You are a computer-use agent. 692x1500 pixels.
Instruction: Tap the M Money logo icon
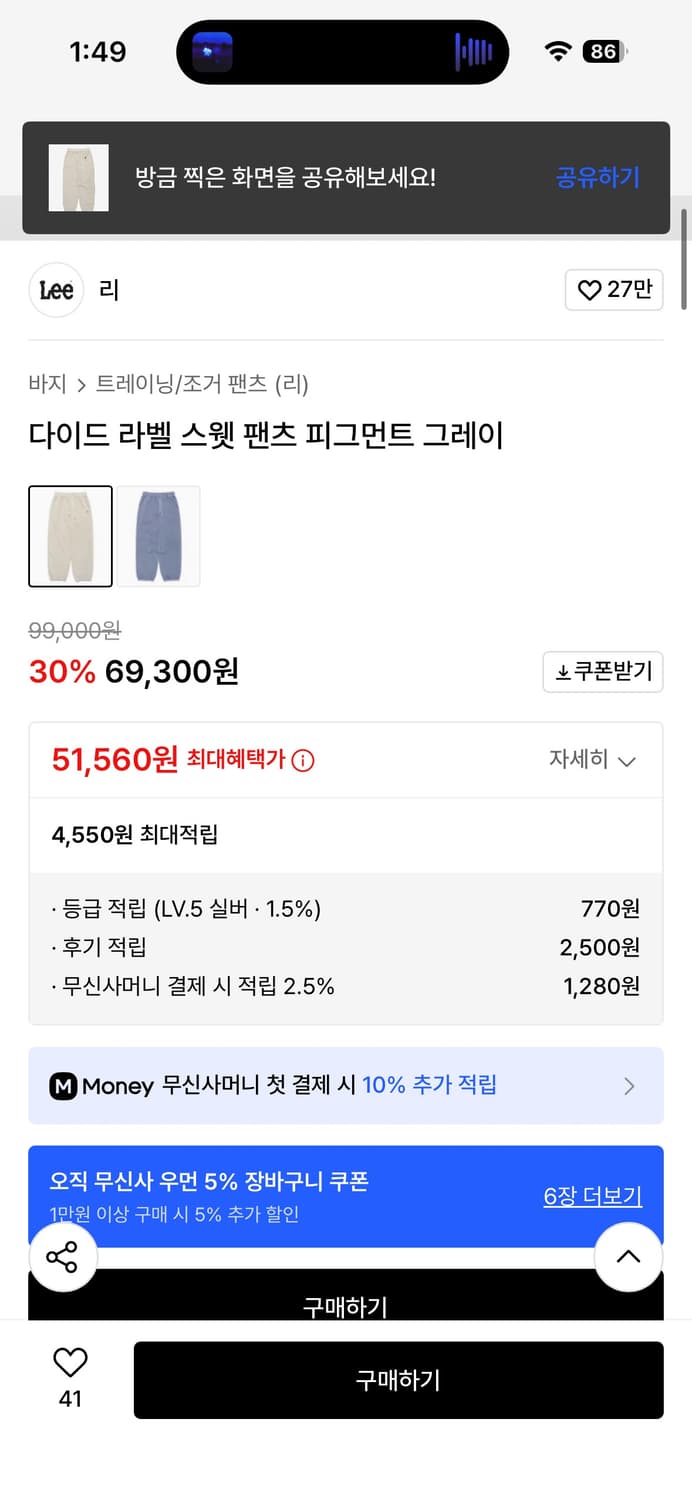(65, 1084)
